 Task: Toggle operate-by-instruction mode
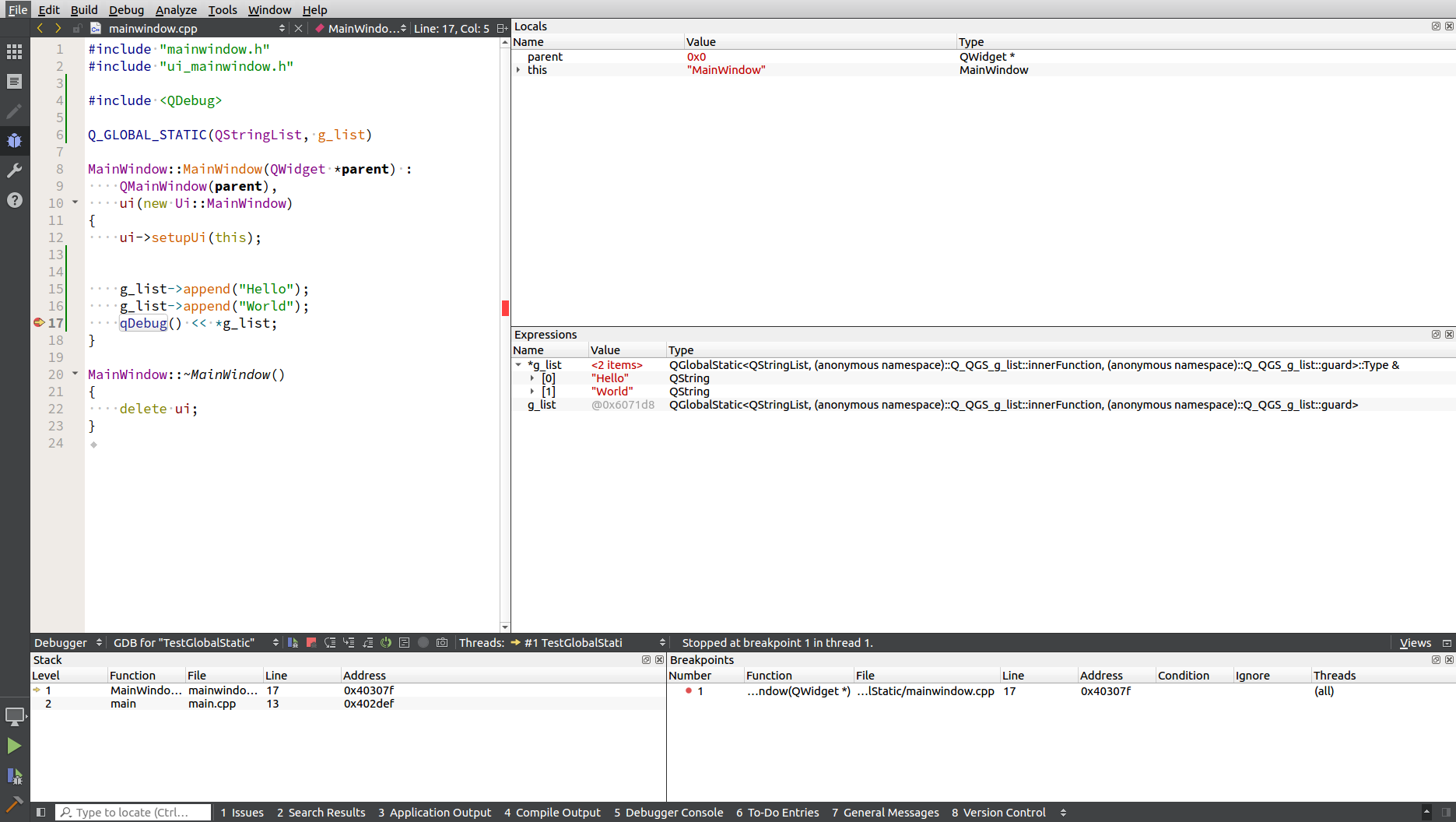point(405,642)
